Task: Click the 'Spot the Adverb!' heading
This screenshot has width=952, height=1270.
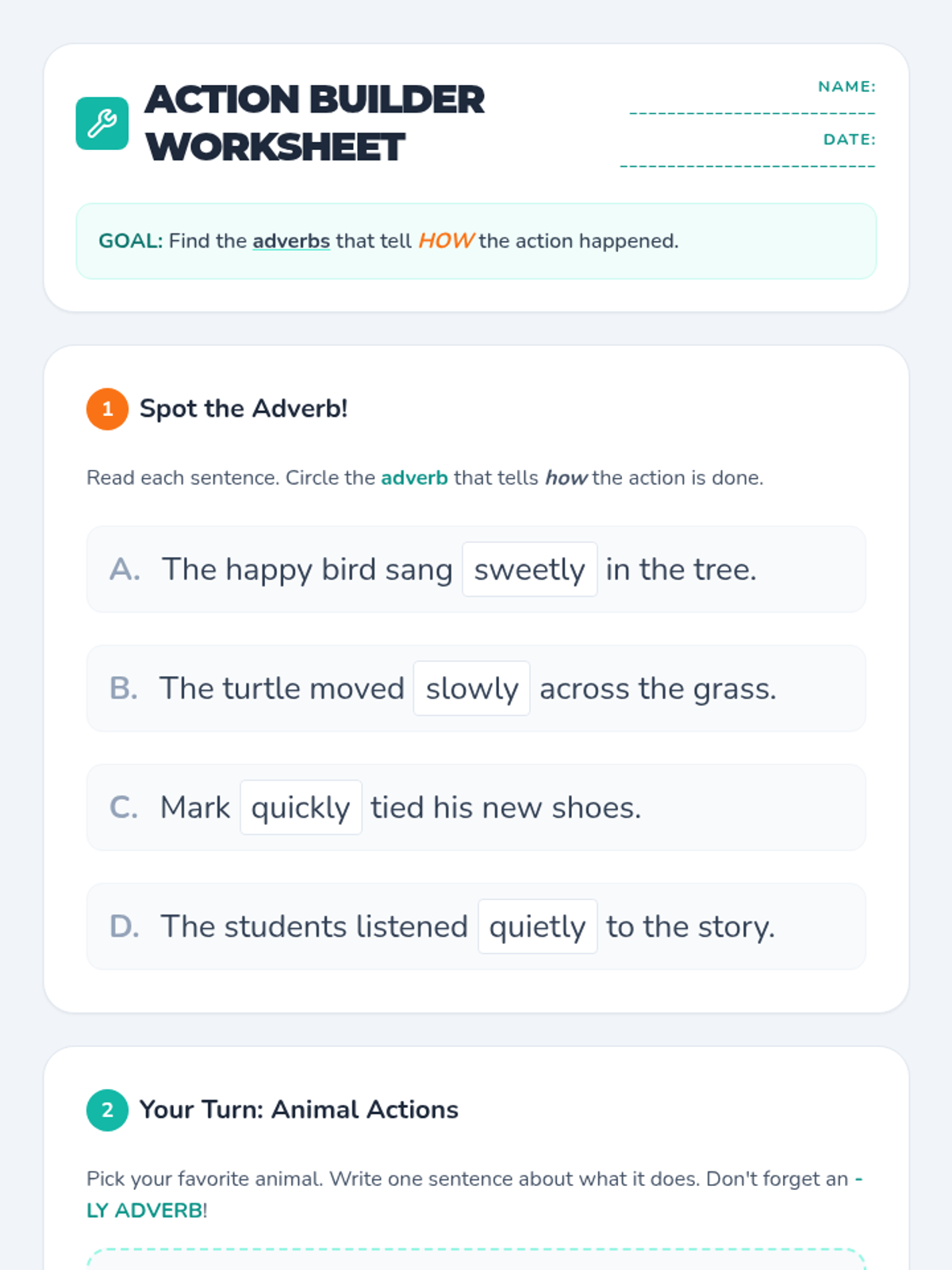Action: [x=244, y=409]
